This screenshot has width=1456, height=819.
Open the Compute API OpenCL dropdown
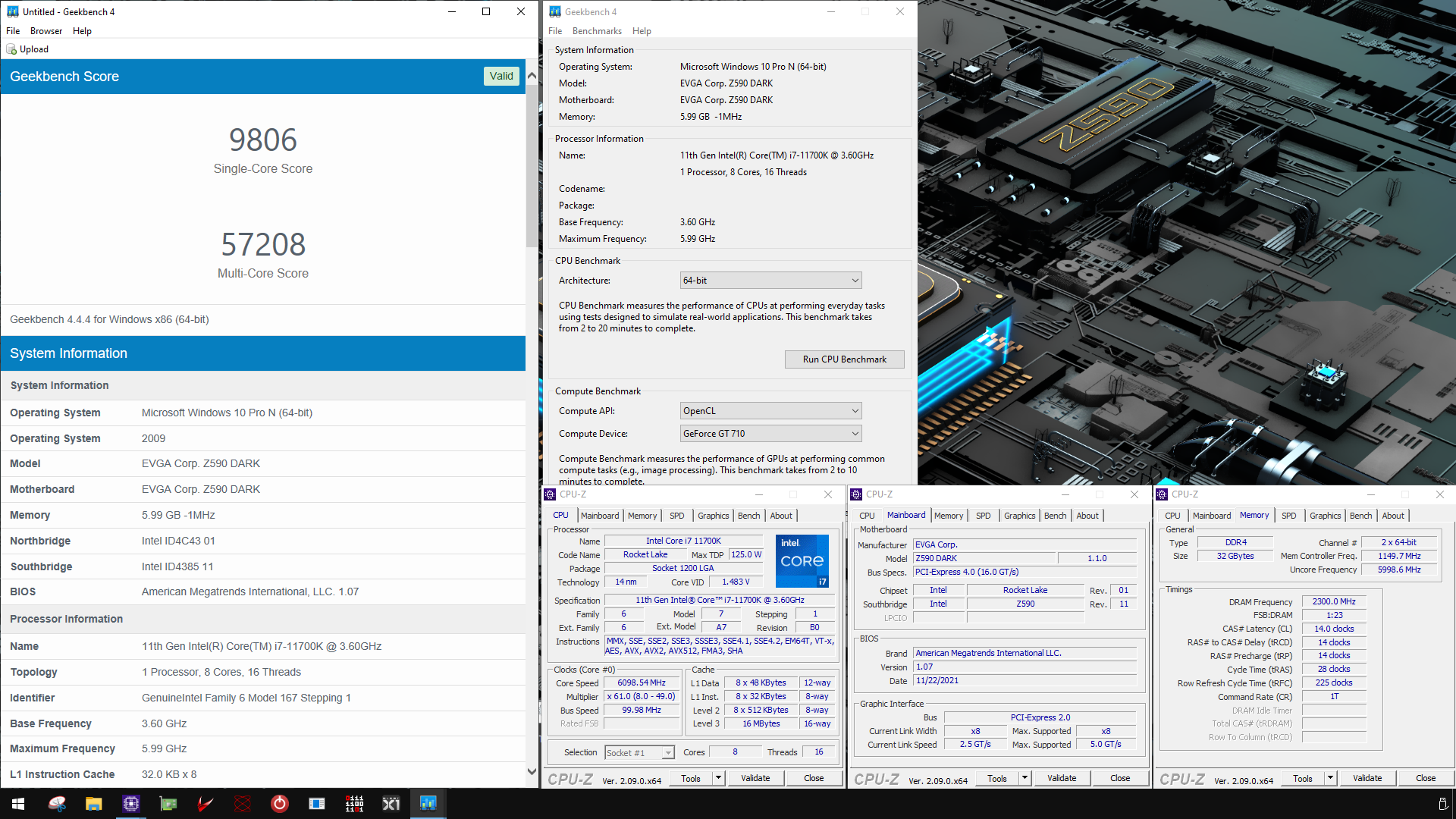tap(770, 411)
